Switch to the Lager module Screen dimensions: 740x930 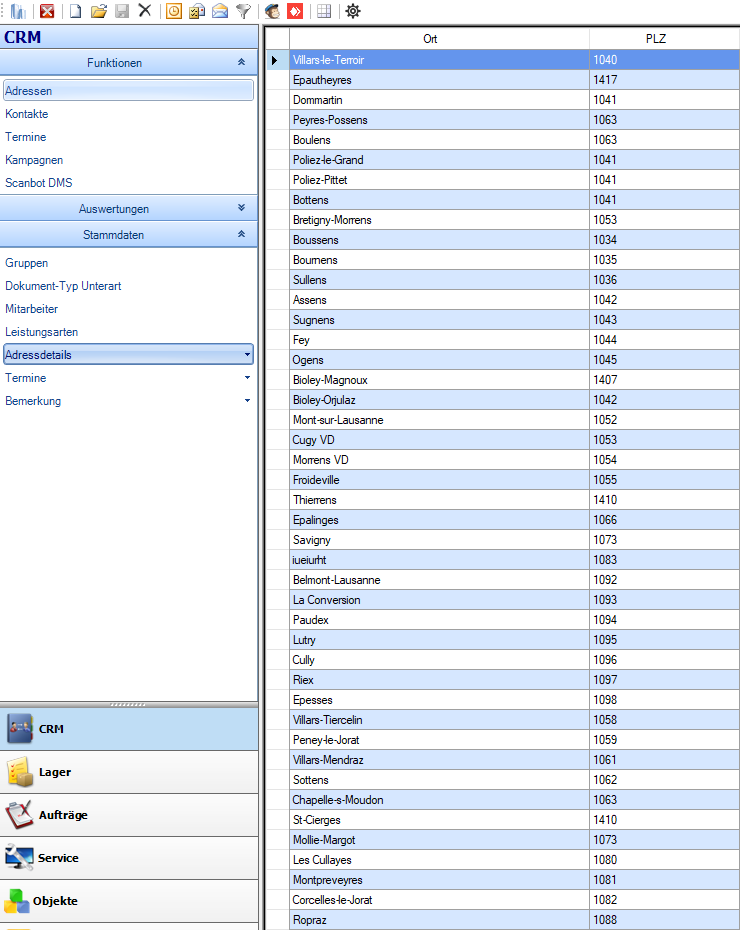[x=129, y=772]
